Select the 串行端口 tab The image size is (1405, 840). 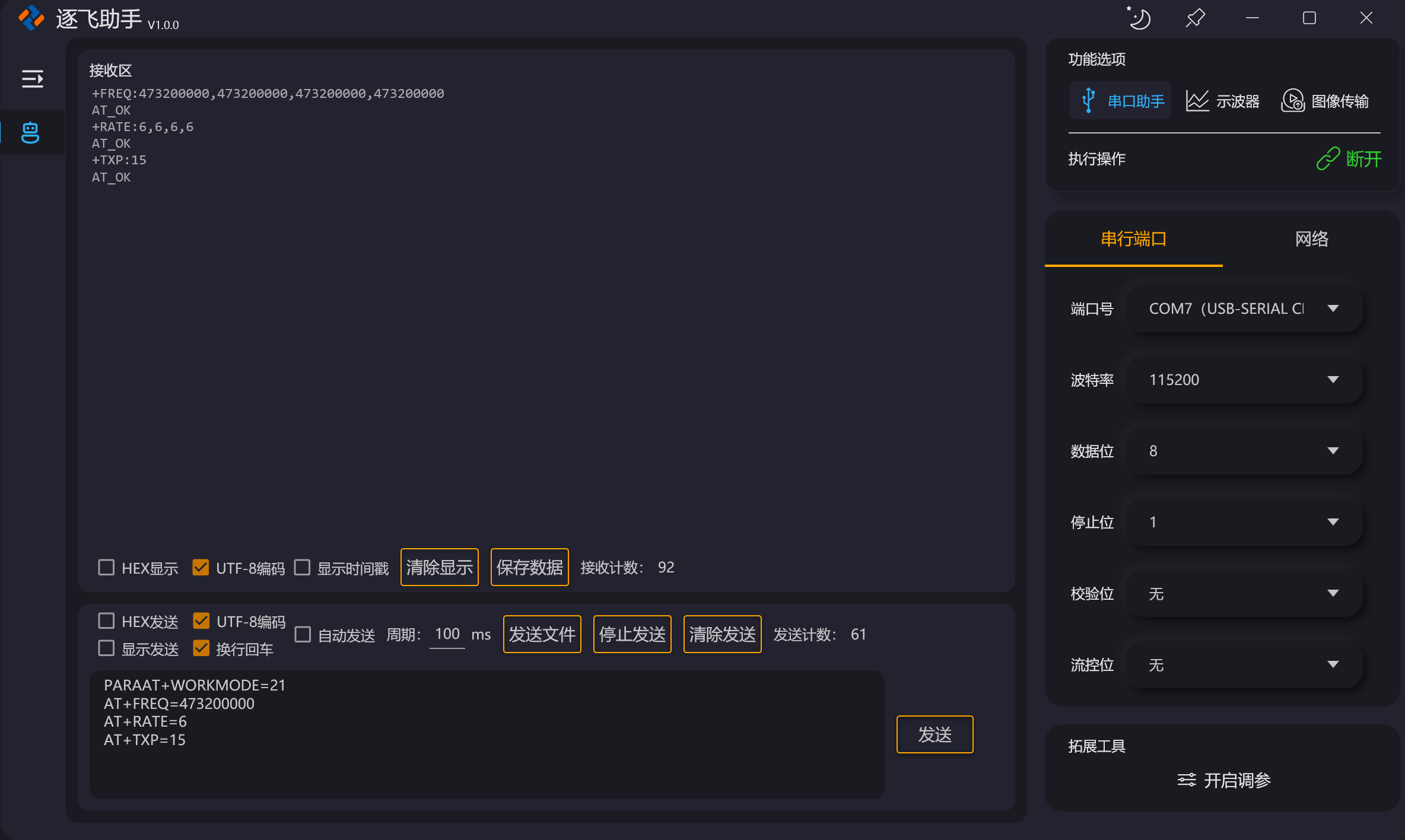click(x=1133, y=239)
